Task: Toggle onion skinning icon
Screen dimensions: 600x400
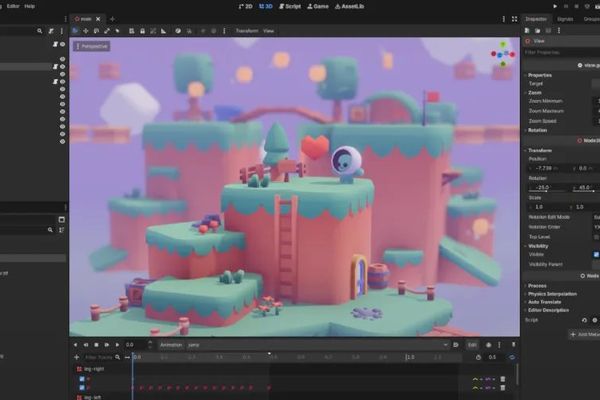Action: 489,345
